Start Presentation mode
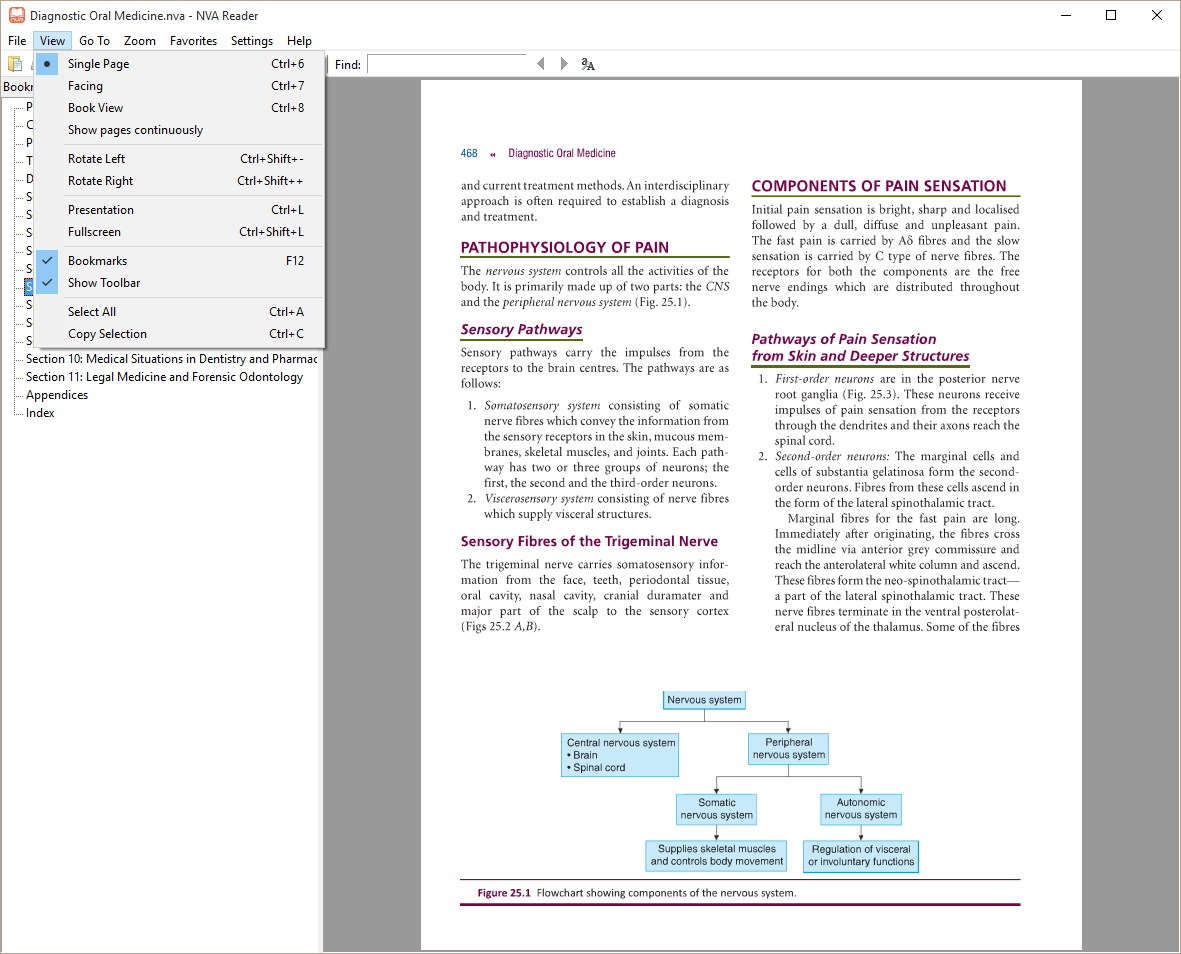1181x954 pixels. pyautogui.click(x=100, y=210)
